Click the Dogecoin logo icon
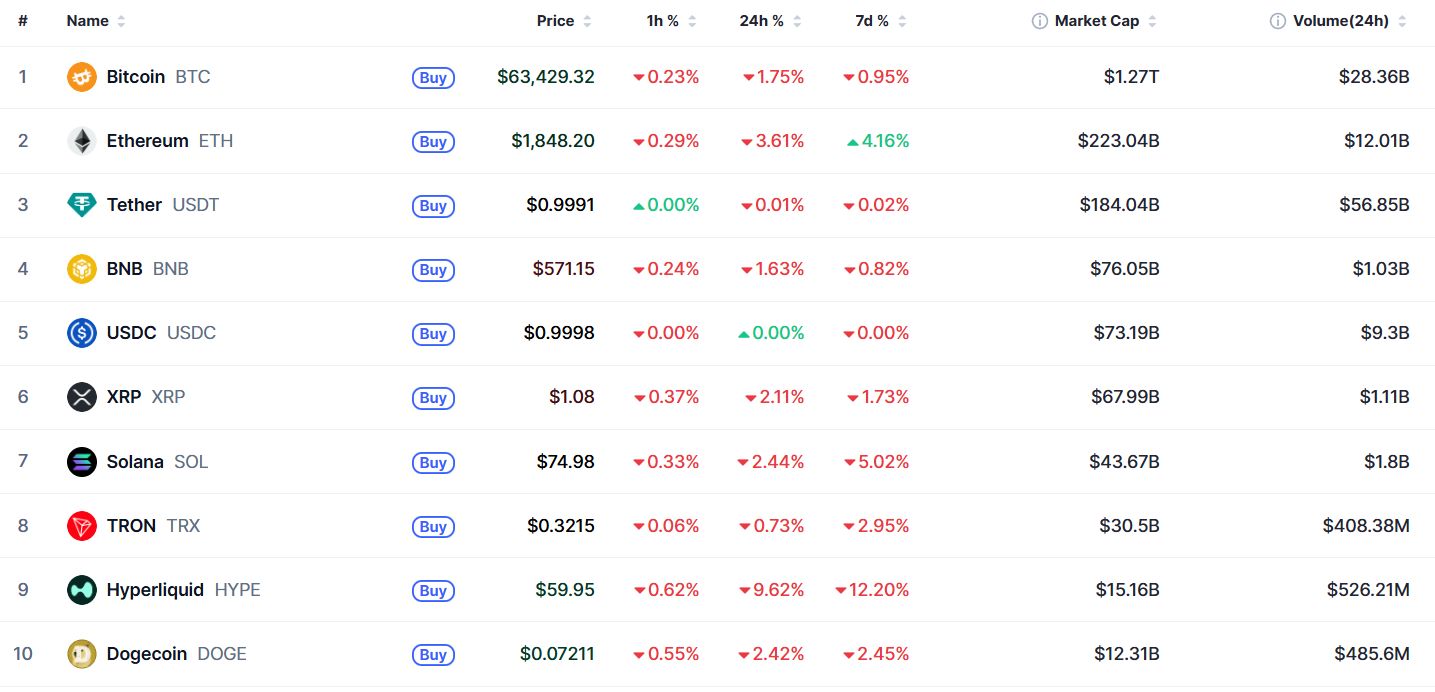This screenshot has height=692, width=1435. (x=82, y=654)
